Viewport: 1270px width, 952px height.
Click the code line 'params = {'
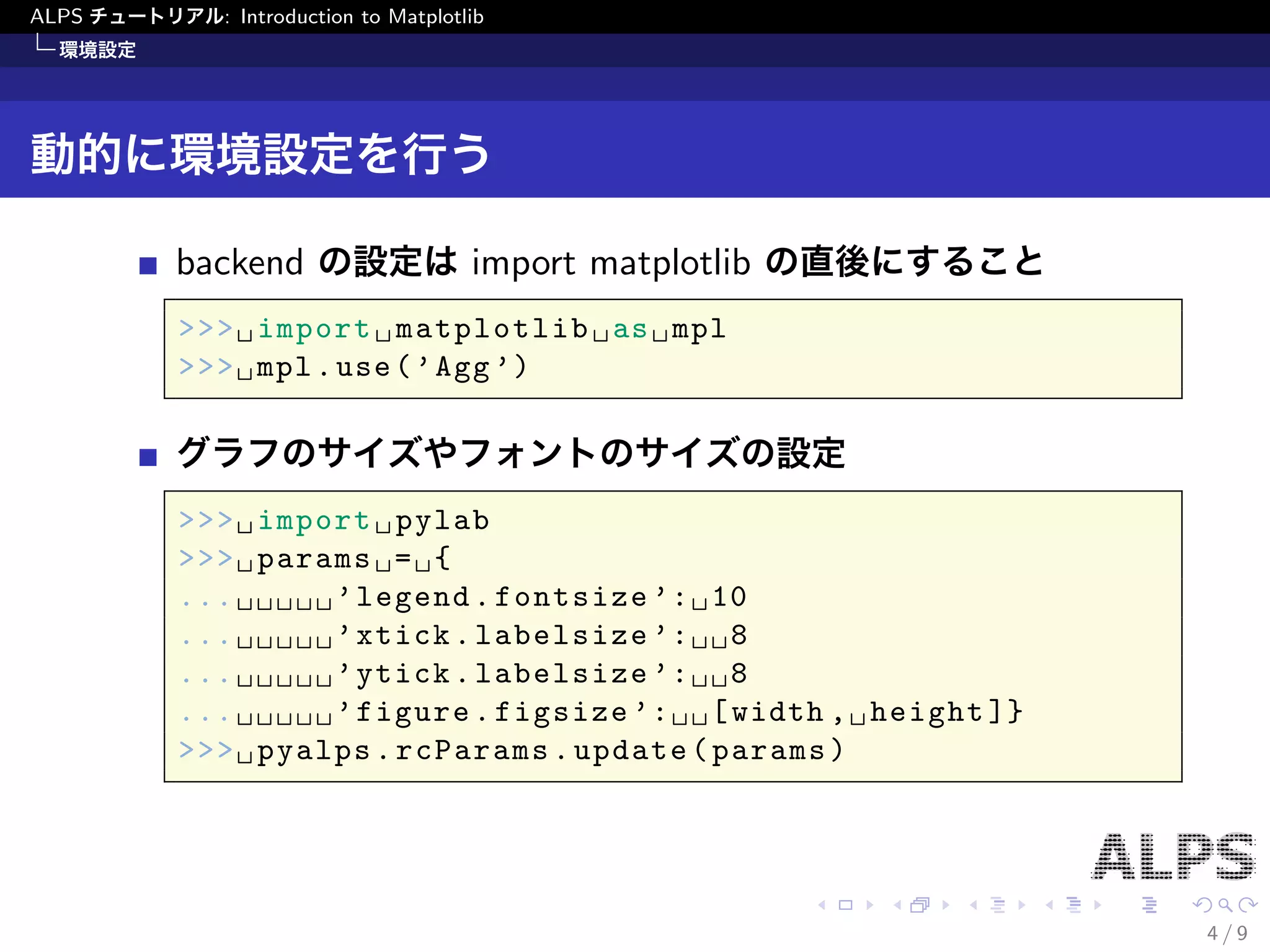click(314, 558)
